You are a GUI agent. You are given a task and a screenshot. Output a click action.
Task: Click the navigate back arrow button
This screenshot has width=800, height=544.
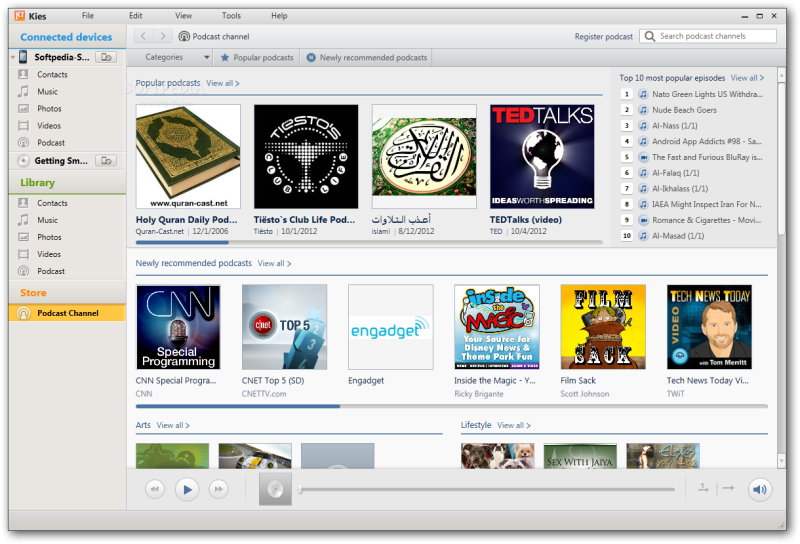145,36
